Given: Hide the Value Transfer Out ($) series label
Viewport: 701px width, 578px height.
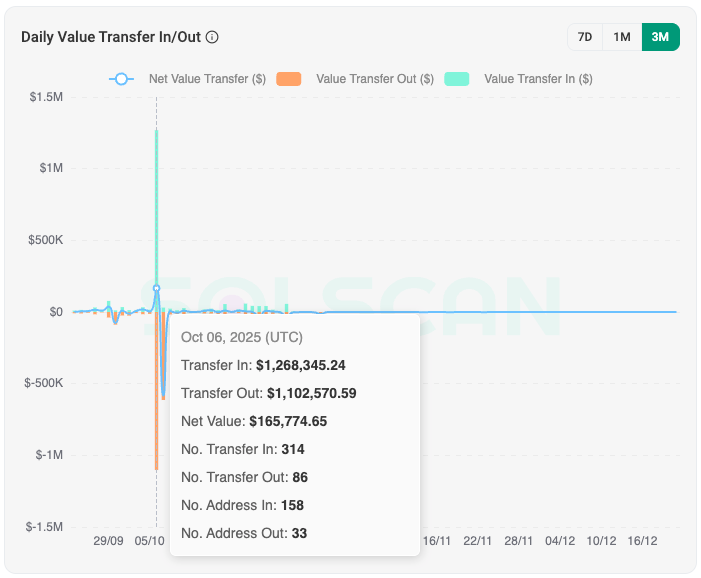Looking at the screenshot, I should pyautogui.click(x=374, y=79).
